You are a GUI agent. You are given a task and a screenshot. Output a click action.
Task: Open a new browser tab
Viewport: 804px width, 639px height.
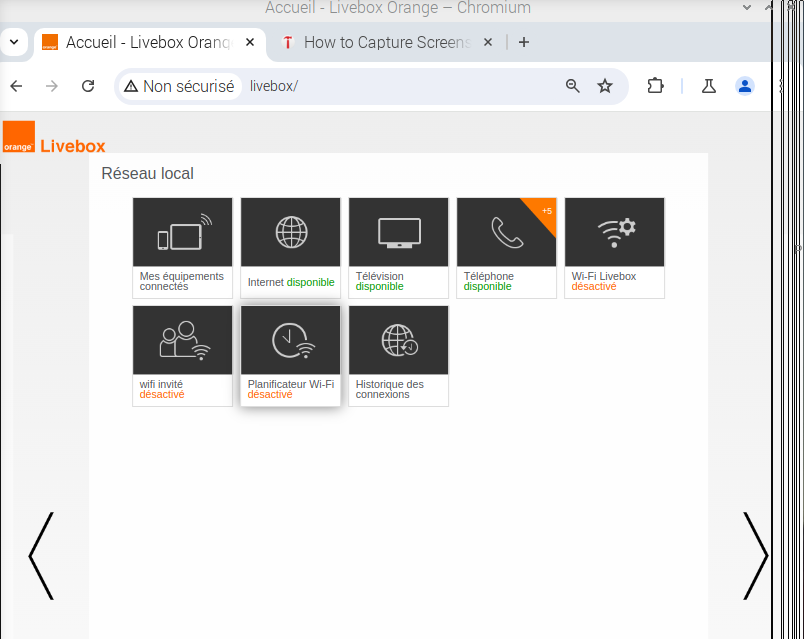[x=524, y=42]
